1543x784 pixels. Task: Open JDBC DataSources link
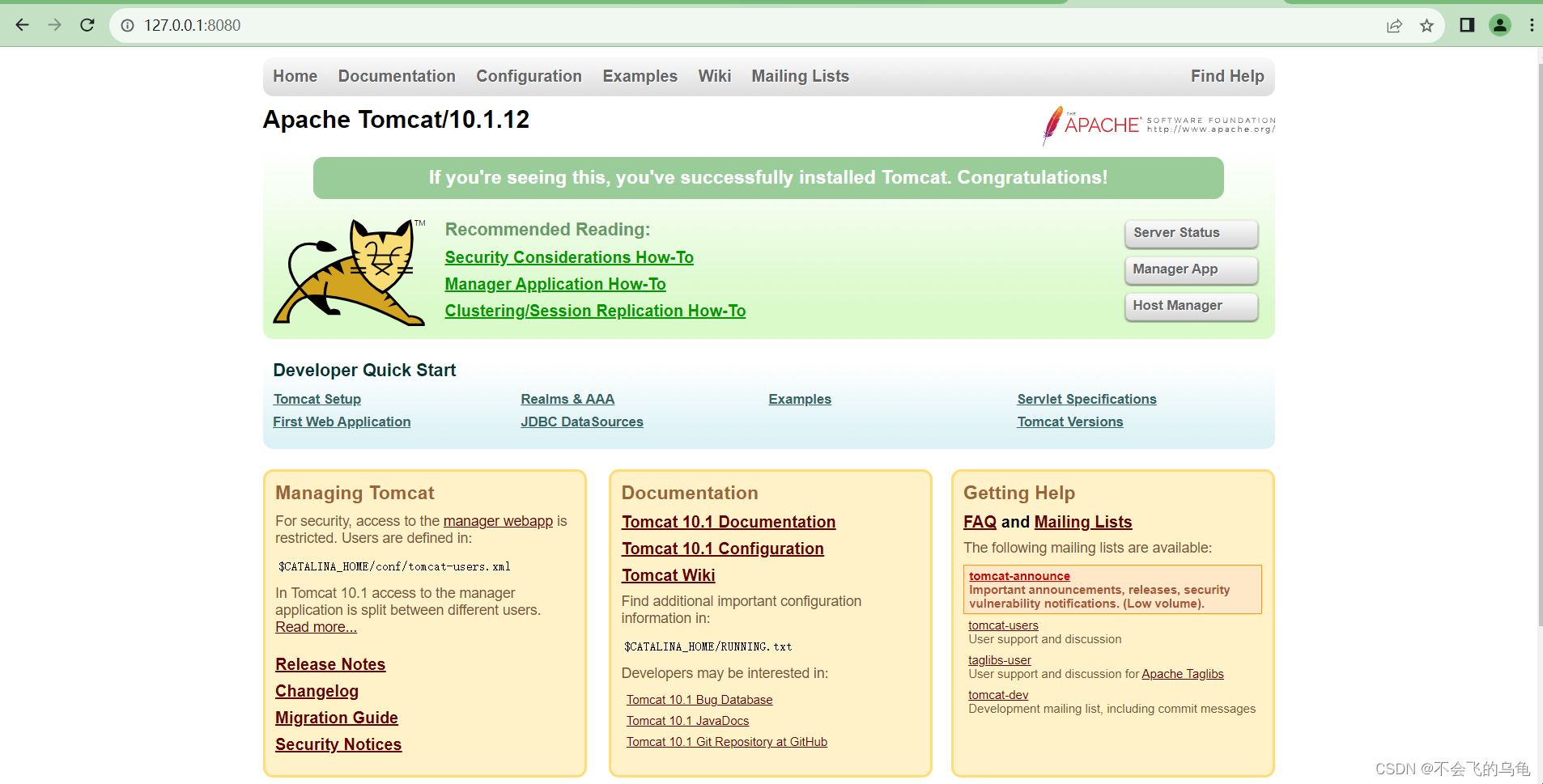pos(582,422)
